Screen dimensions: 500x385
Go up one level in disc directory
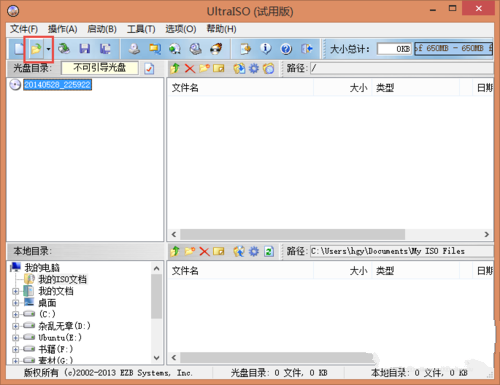point(175,69)
